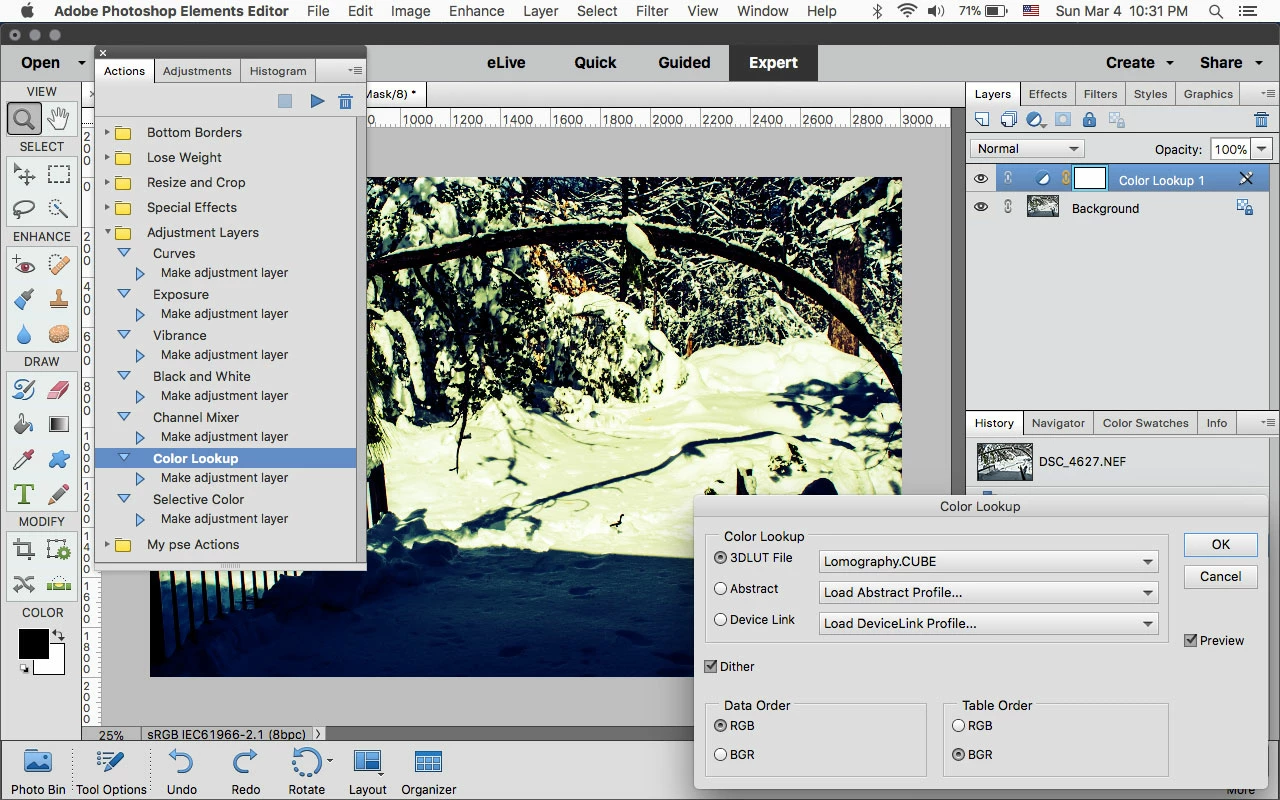Select the Clone Stamp tool
Image resolution: width=1280 pixels, height=800 pixels.
pos(59,299)
